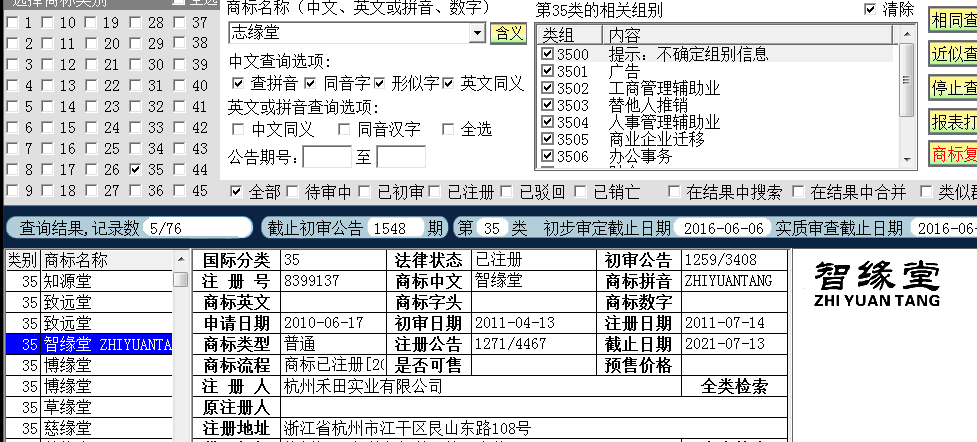977x442 pixels.
Task: Enable 中文同义 option
Action: coord(237,130)
